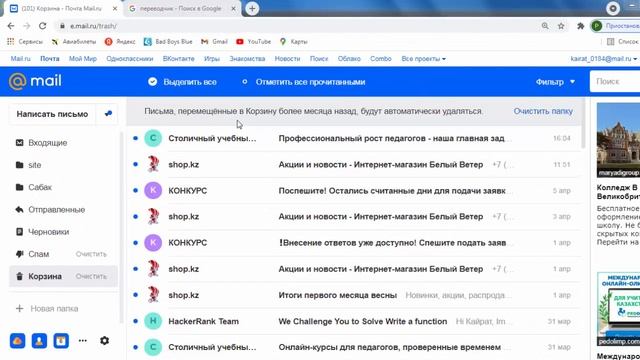640x360 pixels.
Task: Click Выделить все checkbox
Action: coord(153,82)
